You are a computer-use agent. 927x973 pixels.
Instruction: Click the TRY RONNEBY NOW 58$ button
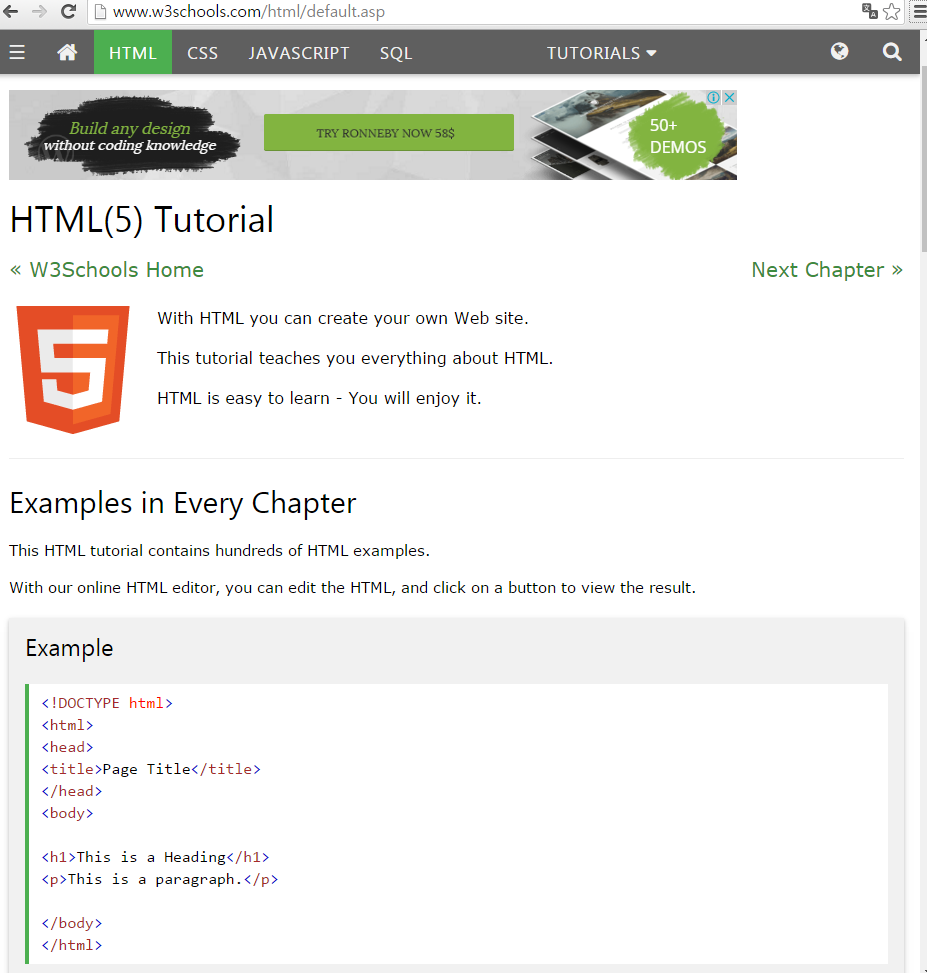click(x=389, y=133)
